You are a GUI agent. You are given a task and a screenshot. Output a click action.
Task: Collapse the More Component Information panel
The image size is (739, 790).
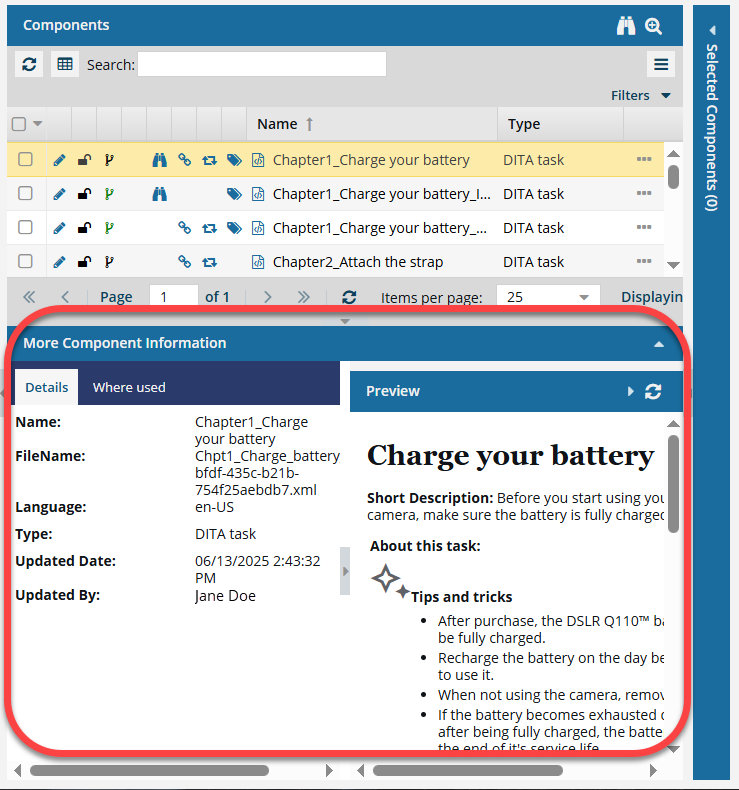point(658,343)
